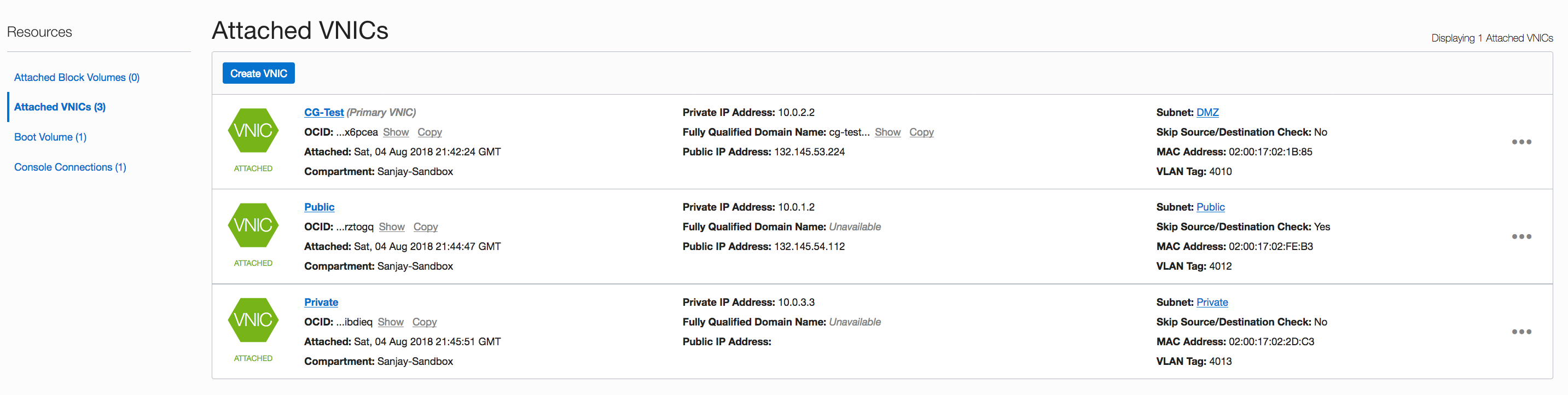Copy the OCID of the Public VNIC
The image size is (1568, 395).
click(426, 227)
